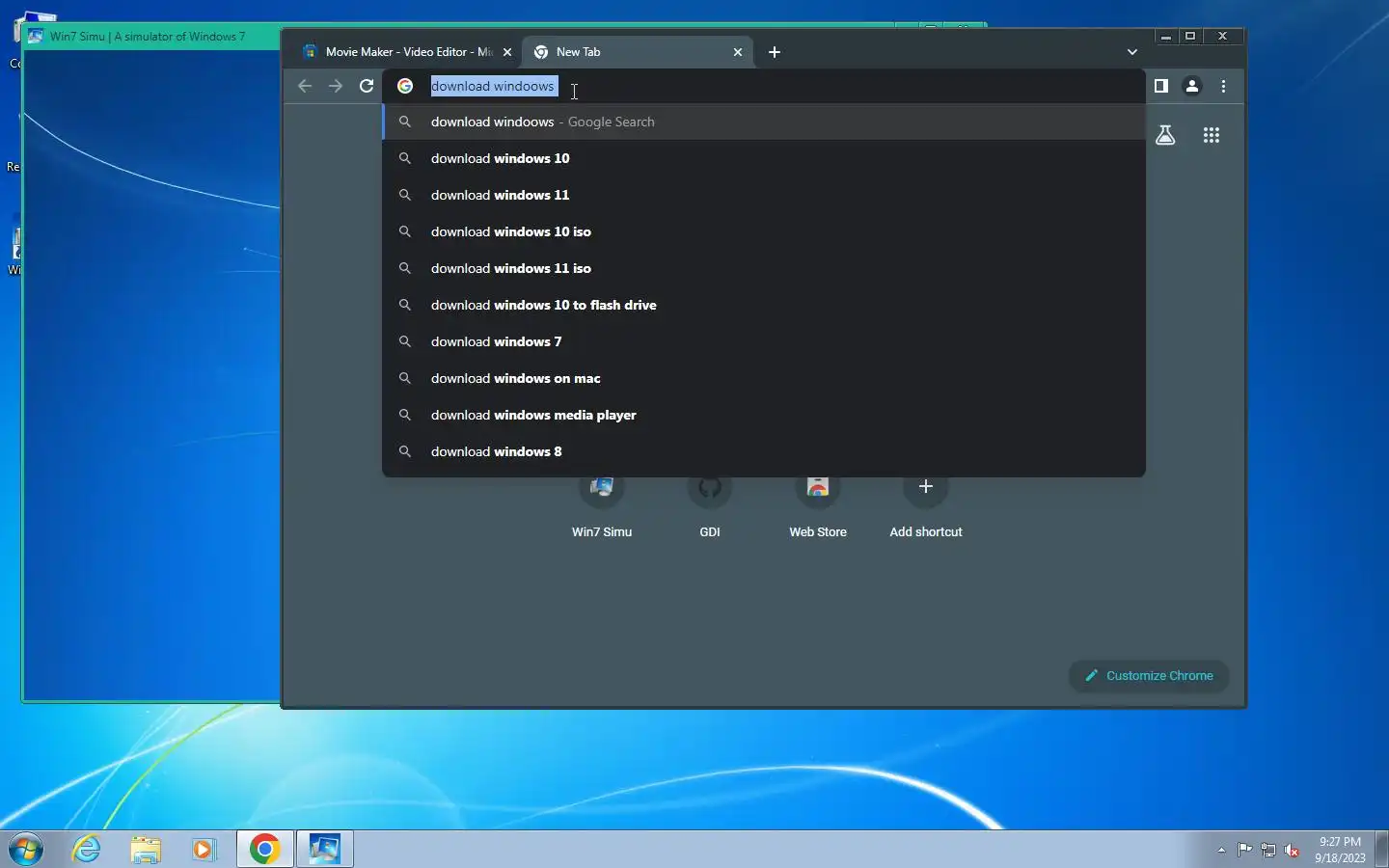Click search icon beside 'download windows 7'
The height and width of the screenshot is (868, 1389).
click(x=405, y=341)
